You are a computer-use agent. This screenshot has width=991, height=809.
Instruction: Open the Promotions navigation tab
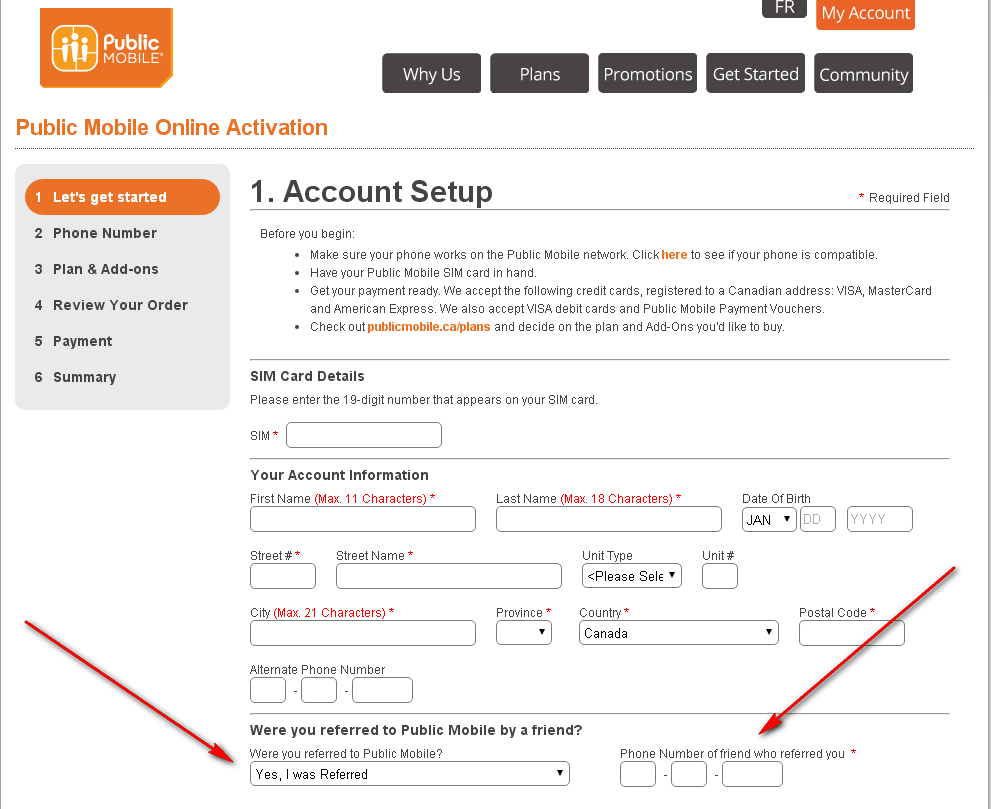click(x=647, y=72)
